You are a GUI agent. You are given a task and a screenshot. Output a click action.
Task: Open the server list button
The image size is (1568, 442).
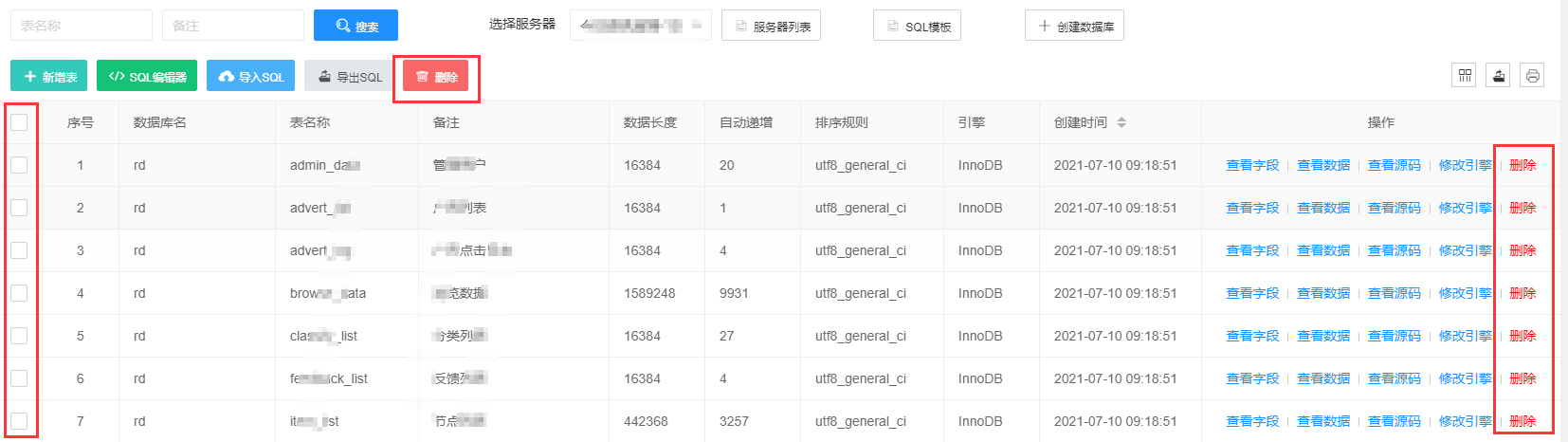[x=771, y=26]
